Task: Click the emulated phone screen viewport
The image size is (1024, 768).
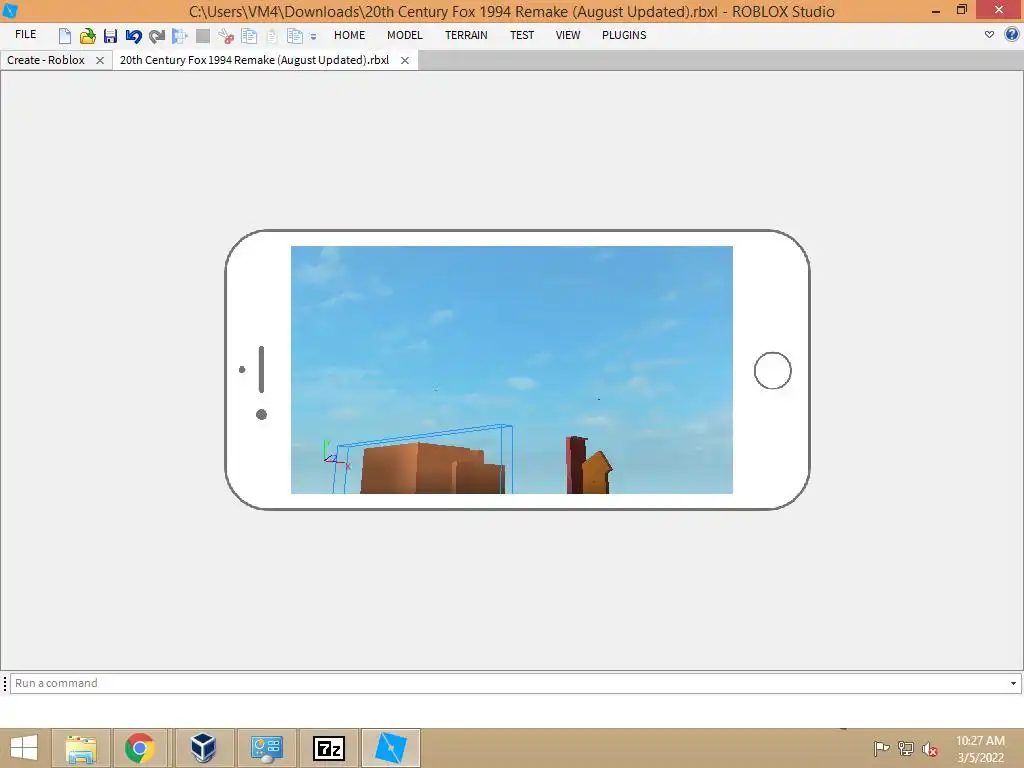Action: (x=511, y=370)
